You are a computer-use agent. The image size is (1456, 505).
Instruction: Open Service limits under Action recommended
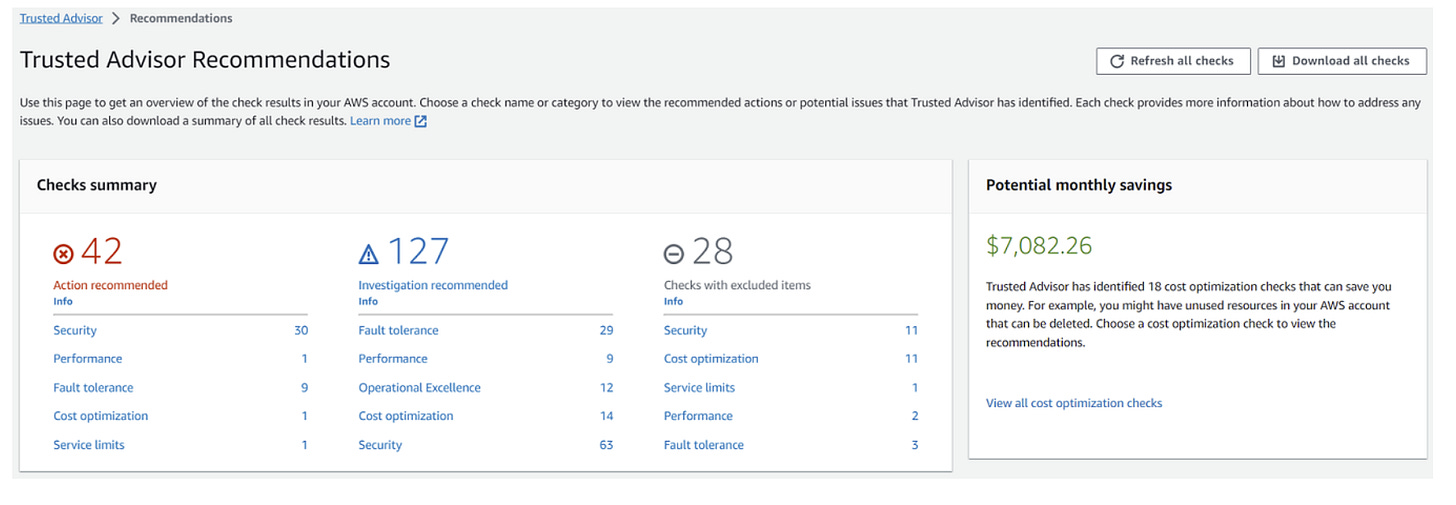[89, 445]
